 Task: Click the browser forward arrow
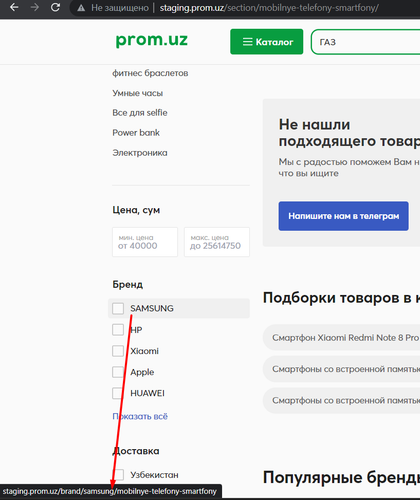[x=35, y=7]
